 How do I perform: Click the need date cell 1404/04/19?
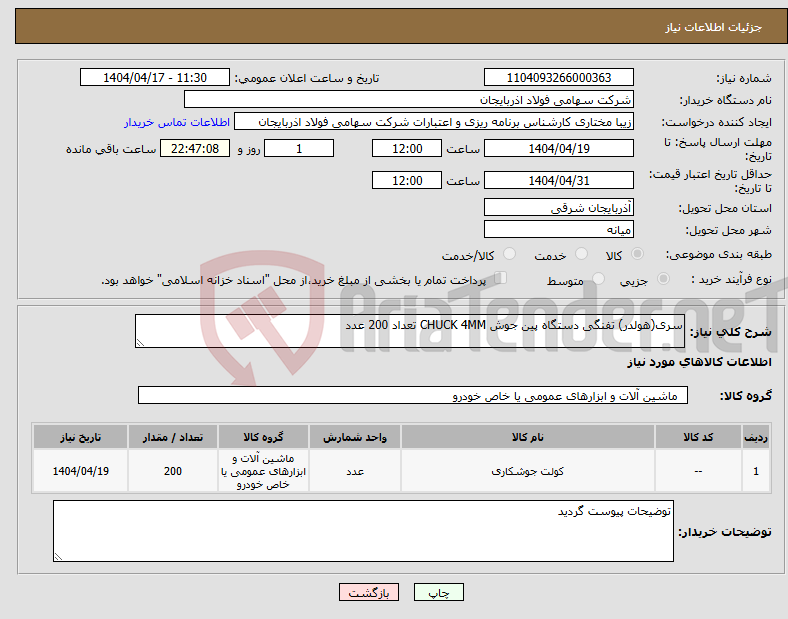click(x=80, y=471)
